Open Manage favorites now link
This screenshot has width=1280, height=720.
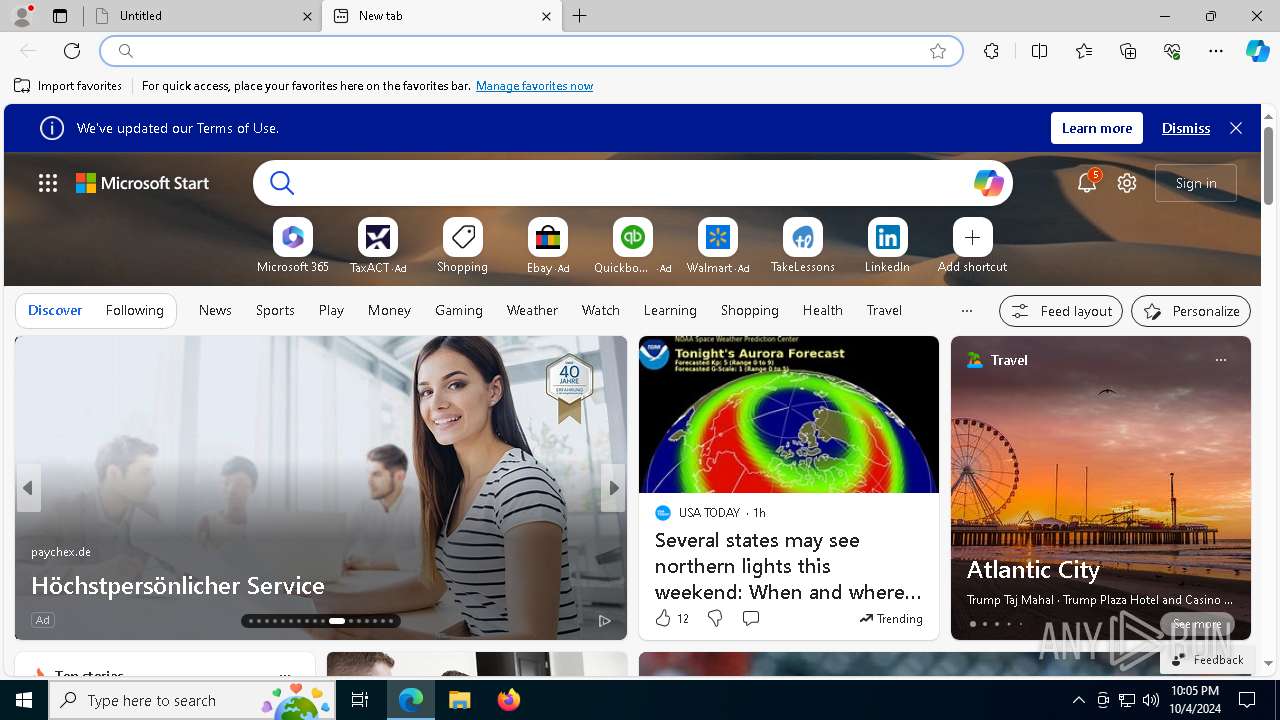pyautogui.click(x=534, y=86)
